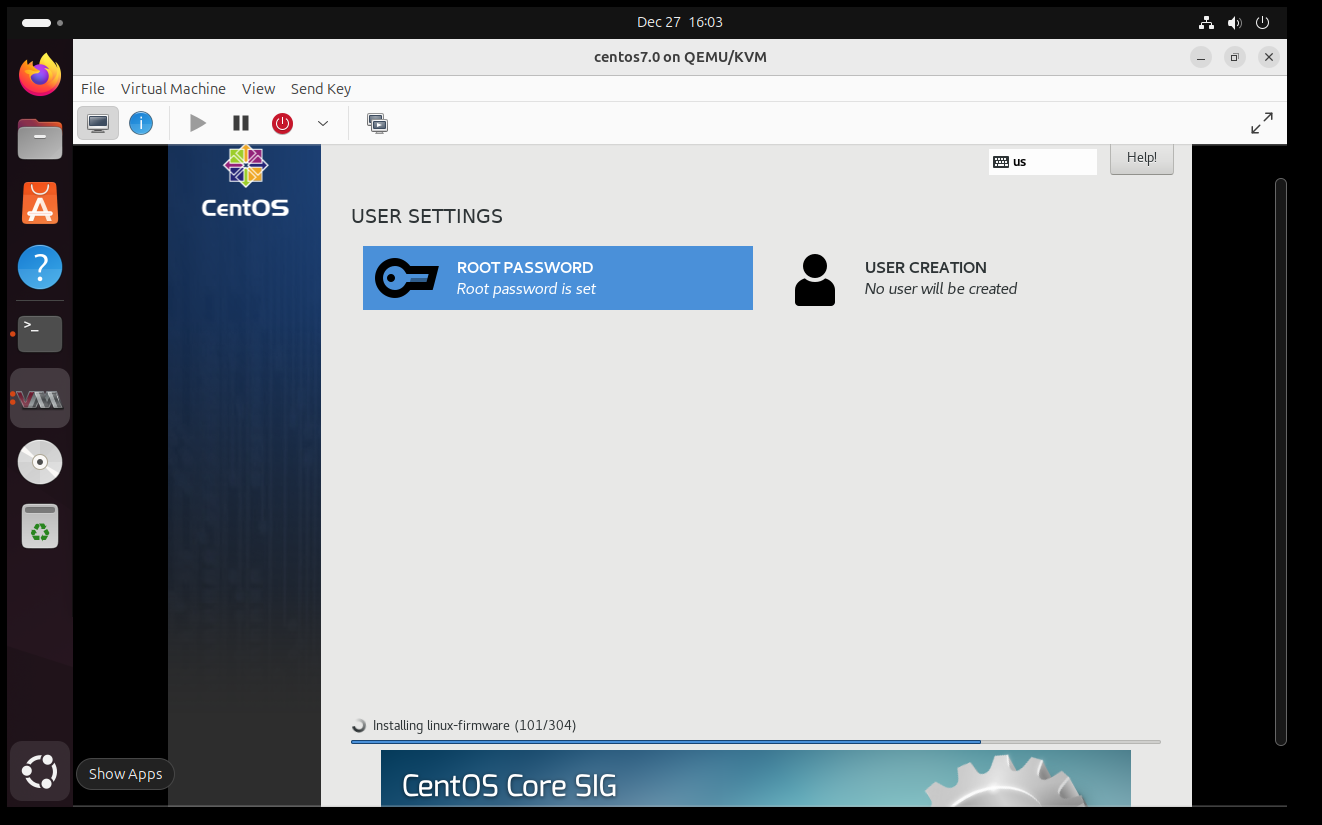Click the Activities workspace indicator

click(42, 22)
